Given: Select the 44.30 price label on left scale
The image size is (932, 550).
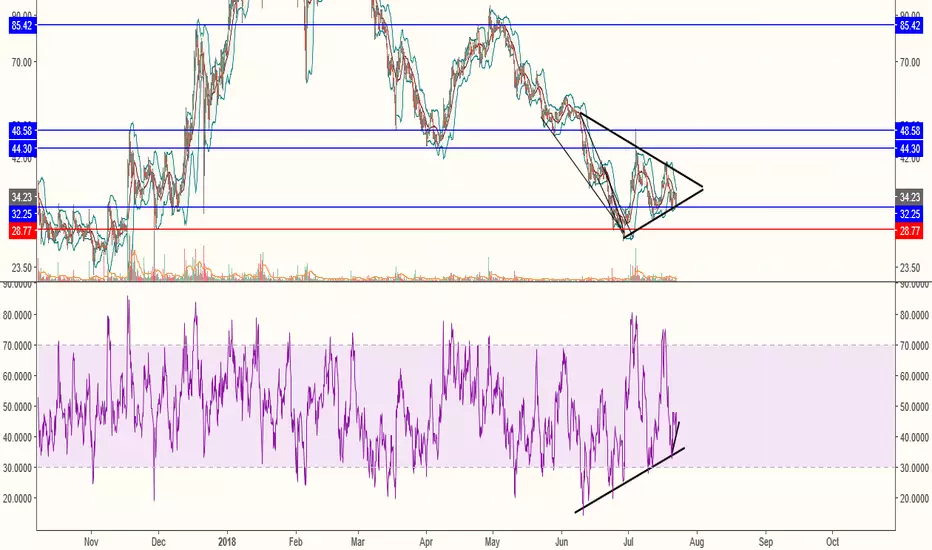Looking at the screenshot, I should pyautogui.click(x=22, y=148).
